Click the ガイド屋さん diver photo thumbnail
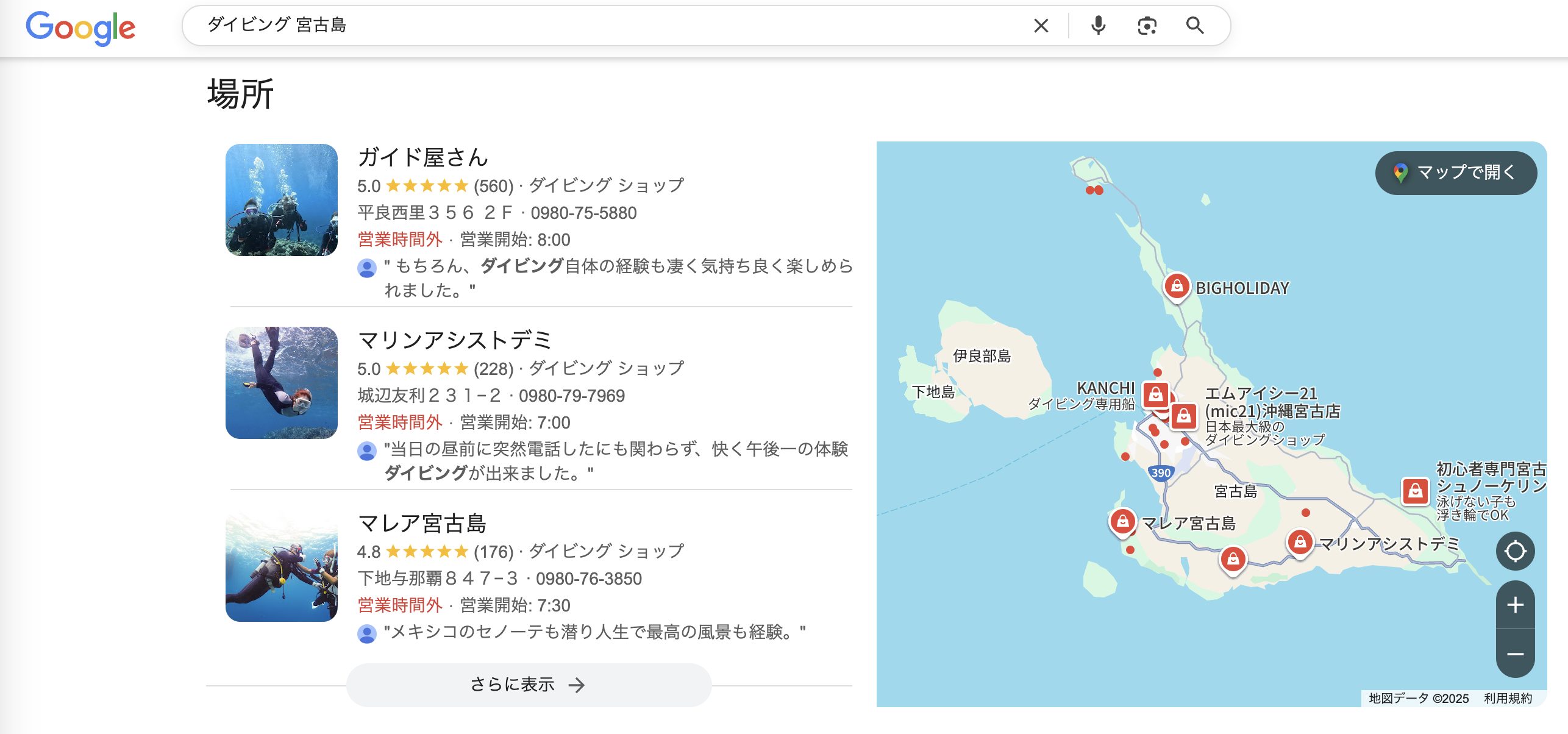Viewport: 1568px width, 734px height. [x=282, y=200]
